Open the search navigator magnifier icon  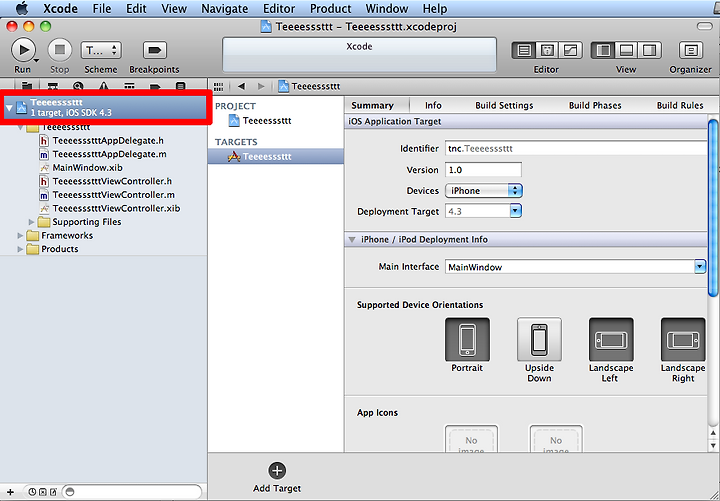(x=79, y=86)
